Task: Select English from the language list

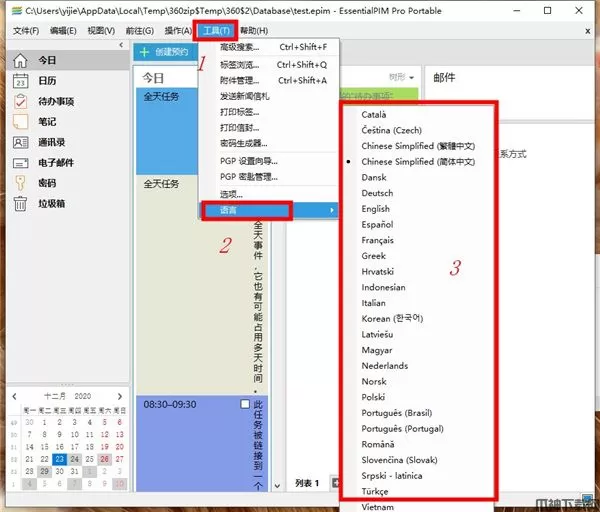Action: 376,209
